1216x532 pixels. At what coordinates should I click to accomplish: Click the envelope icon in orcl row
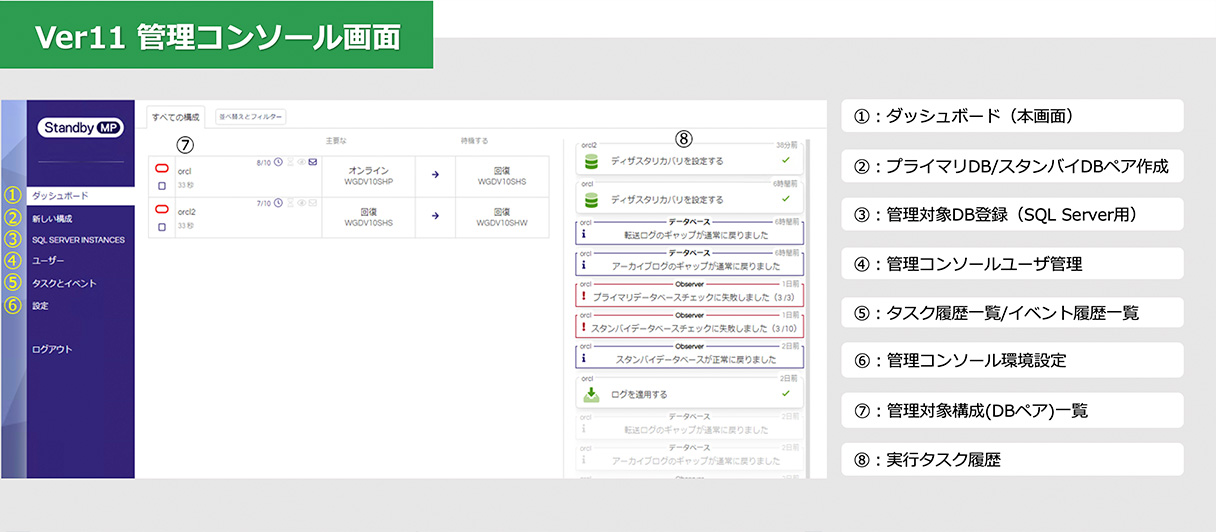tap(312, 162)
